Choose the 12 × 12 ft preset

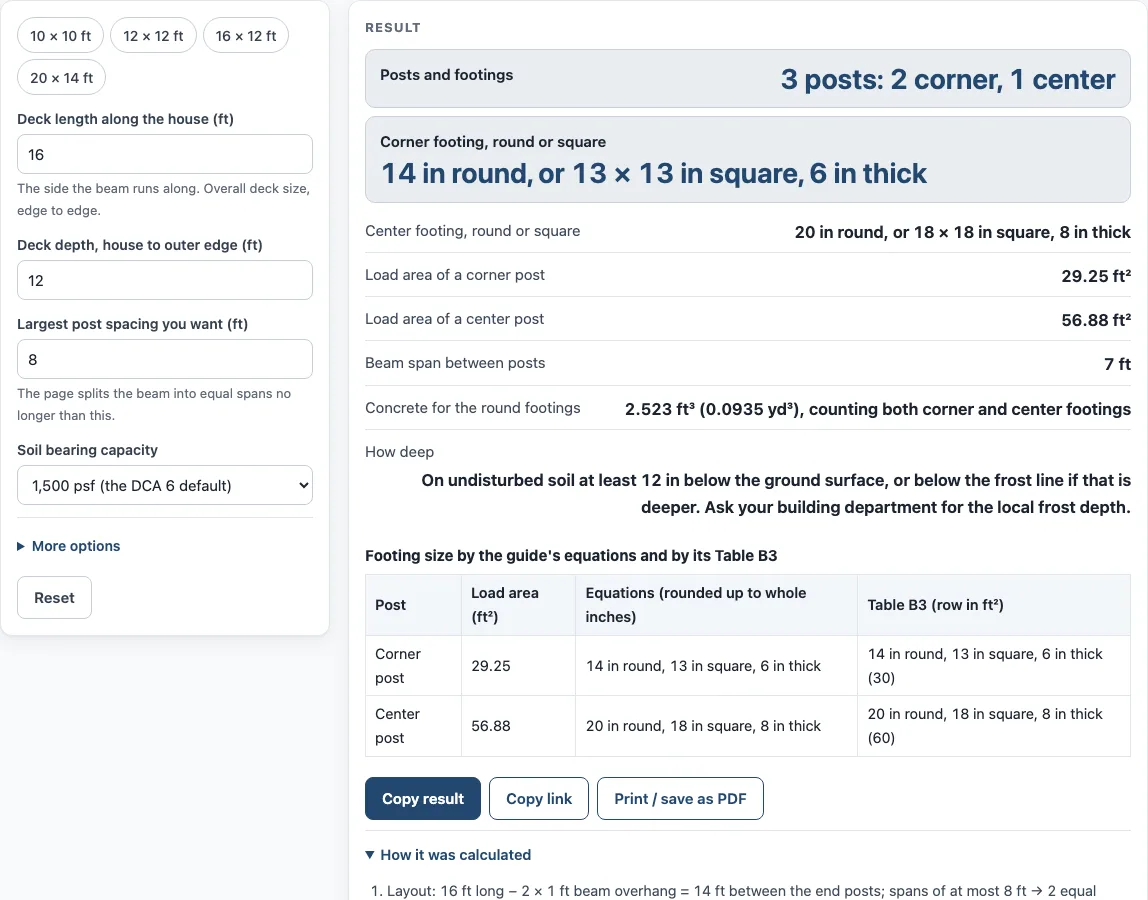153,36
